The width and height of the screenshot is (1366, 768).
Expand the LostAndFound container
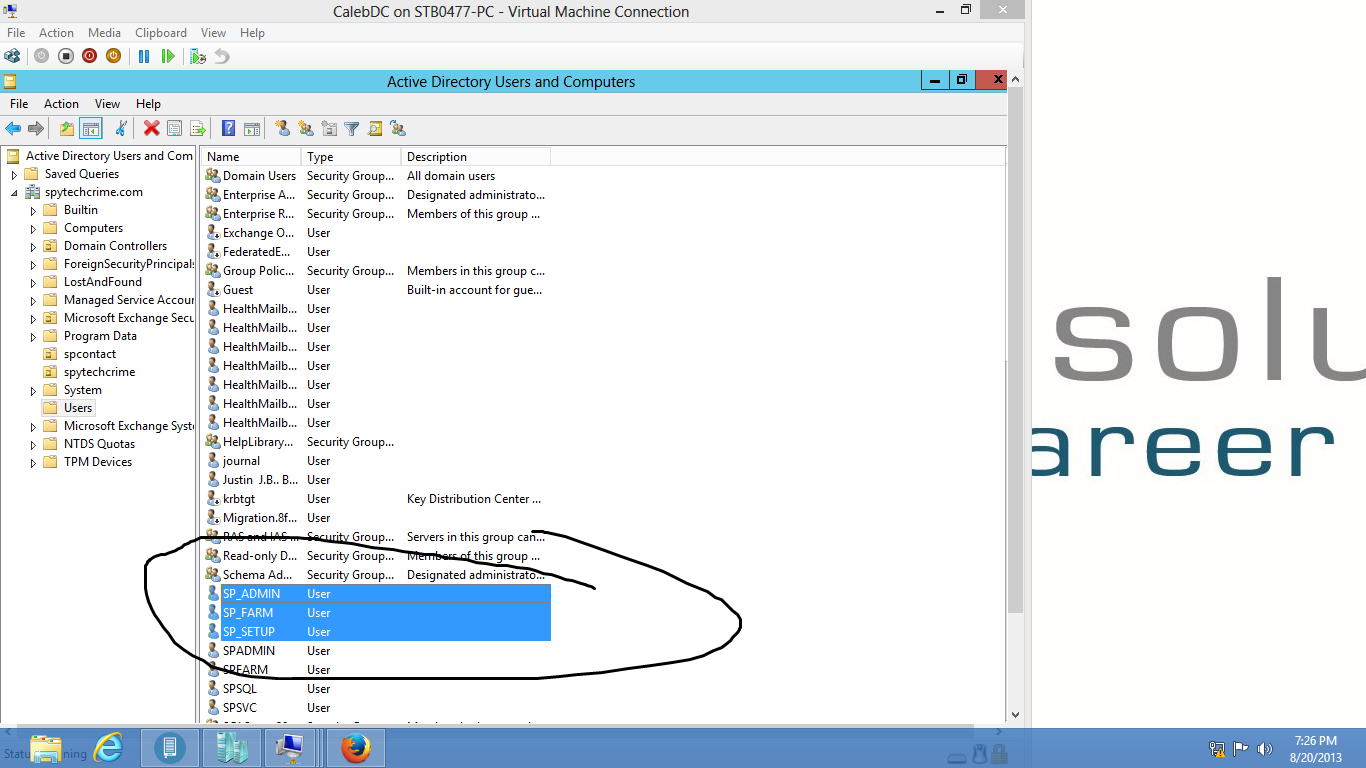33,282
